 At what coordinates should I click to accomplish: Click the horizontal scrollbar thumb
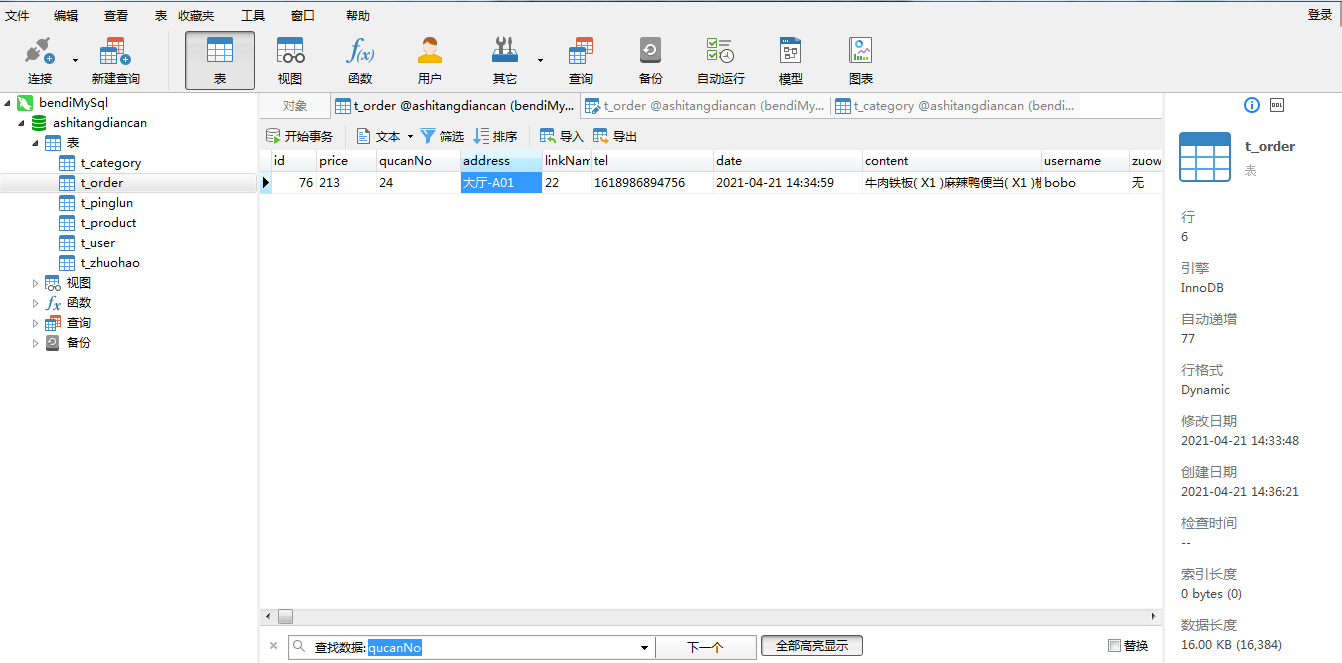point(285,617)
